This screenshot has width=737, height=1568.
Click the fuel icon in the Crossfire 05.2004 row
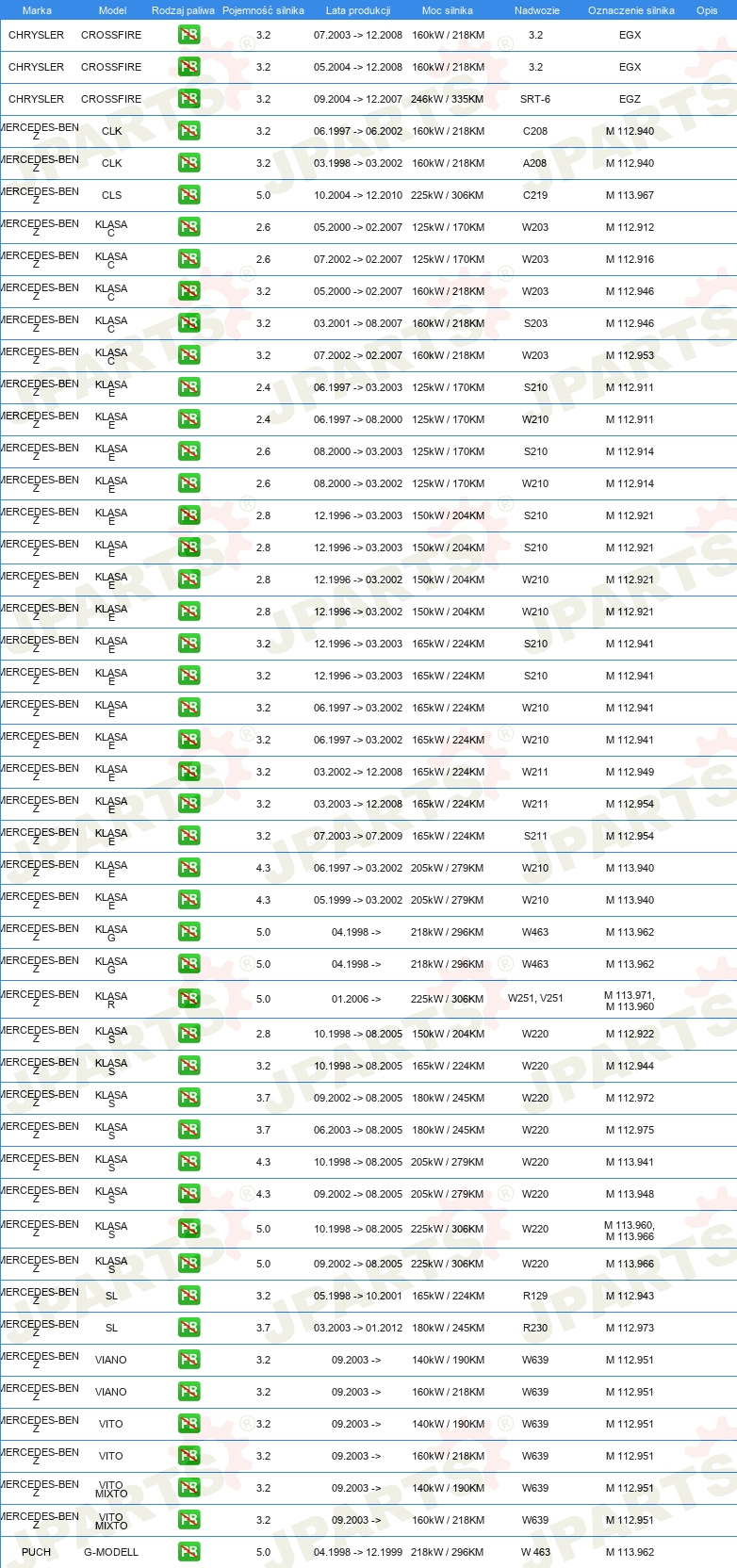[x=189, y=67]
